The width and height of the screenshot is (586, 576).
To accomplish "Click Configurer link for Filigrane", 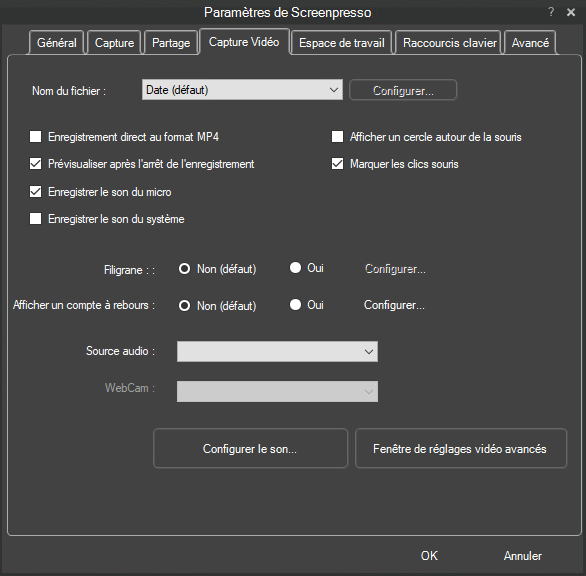I will (x=395, y=269).
